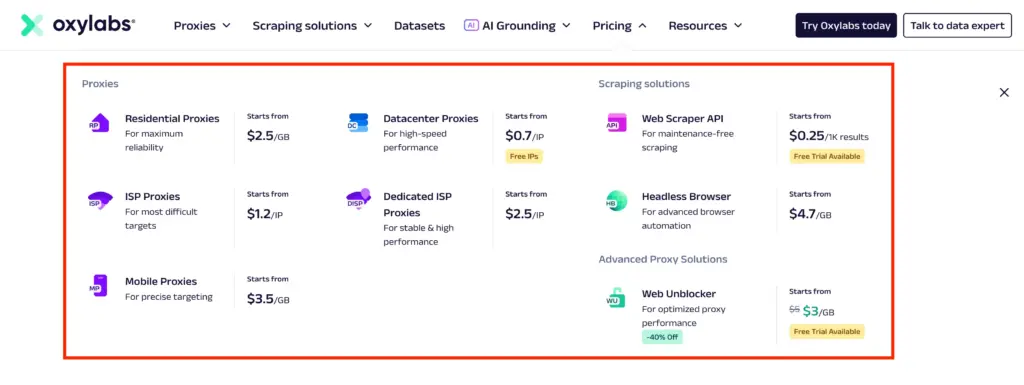Screen dimensions: 1024x385
Task: Open the Resources nav menu
Action: tap(705, 25)
